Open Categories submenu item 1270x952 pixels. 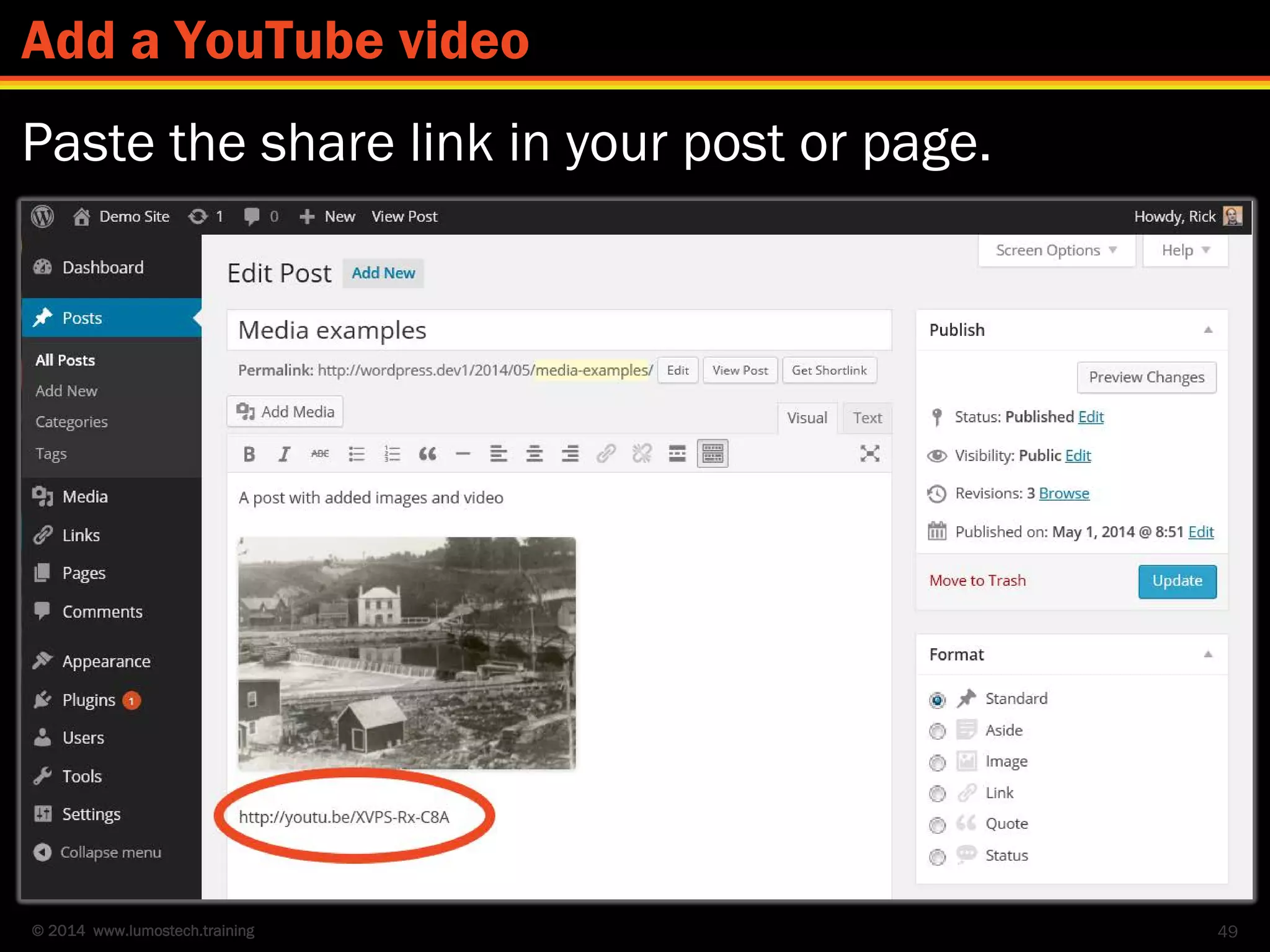[71, 422]
